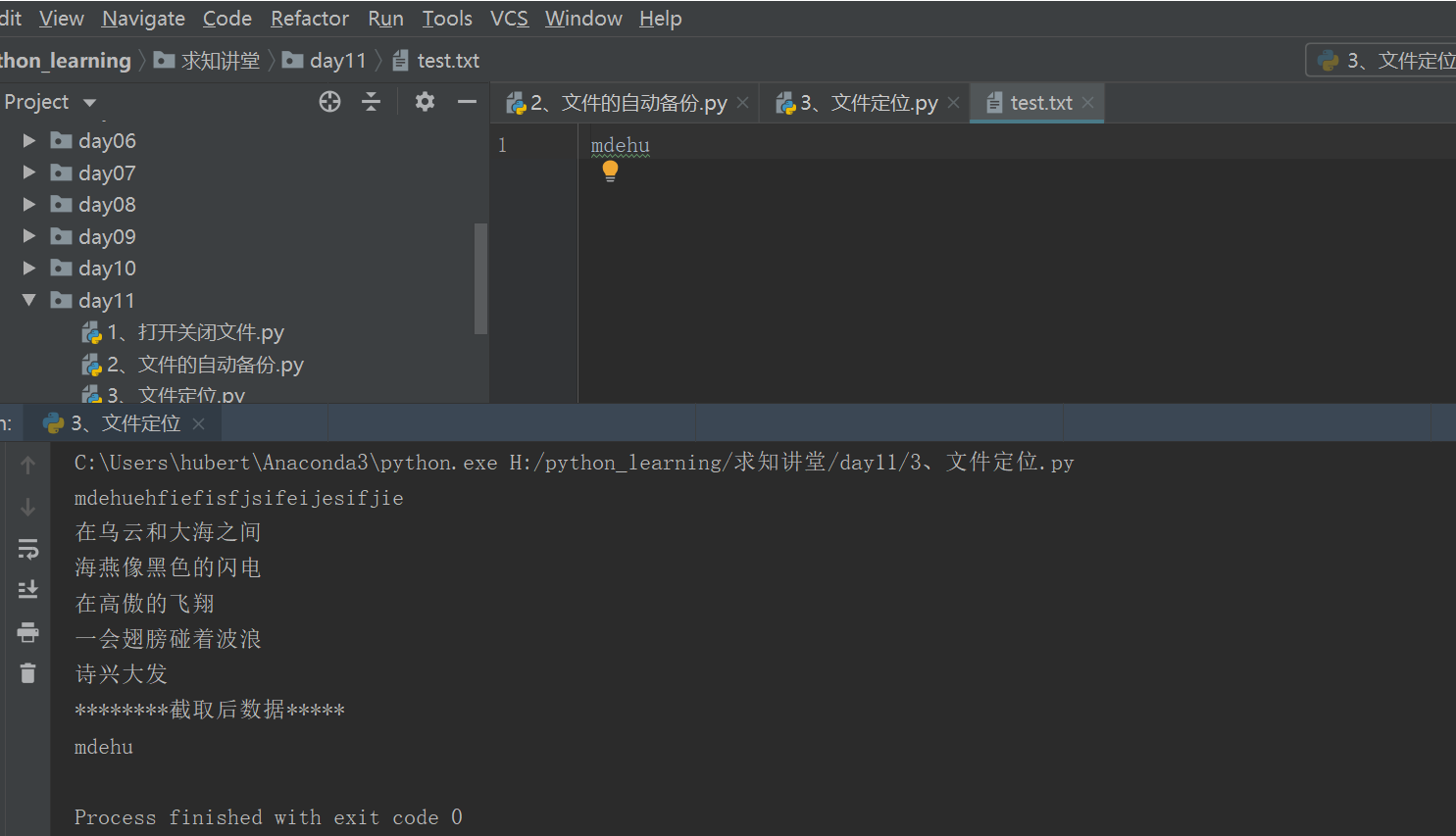Expand the day08 folder
Image resolution: width=1456 pixels, height=836 pixels.
[x=29, y=205]
